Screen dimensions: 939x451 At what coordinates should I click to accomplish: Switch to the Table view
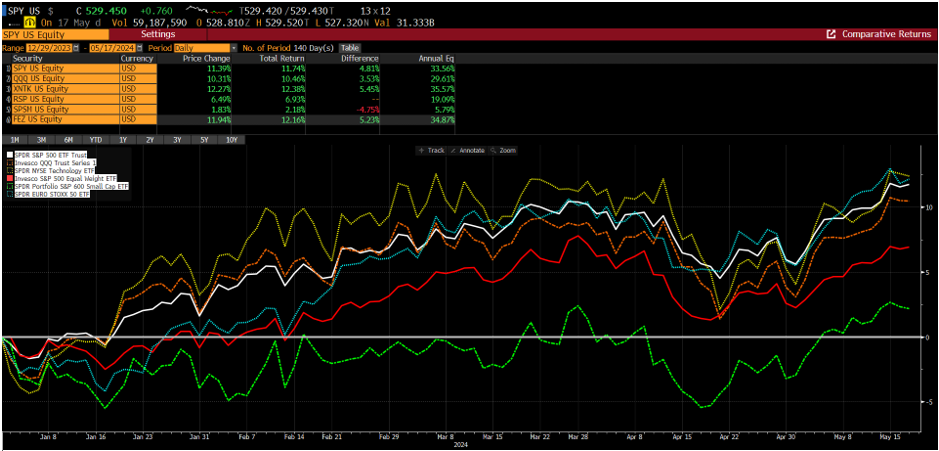point(350,48)
